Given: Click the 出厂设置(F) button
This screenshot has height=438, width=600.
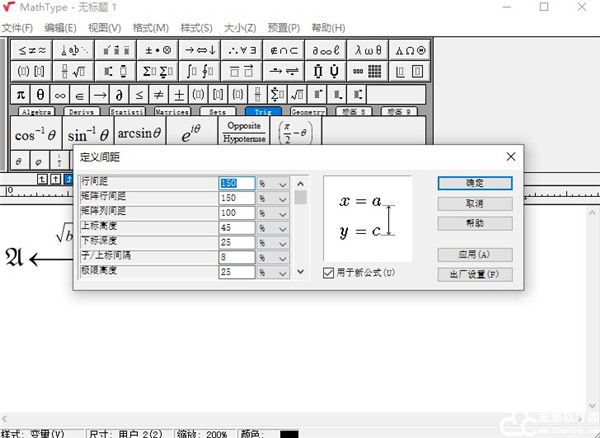Looking at the screenshot, I should 475,274.
